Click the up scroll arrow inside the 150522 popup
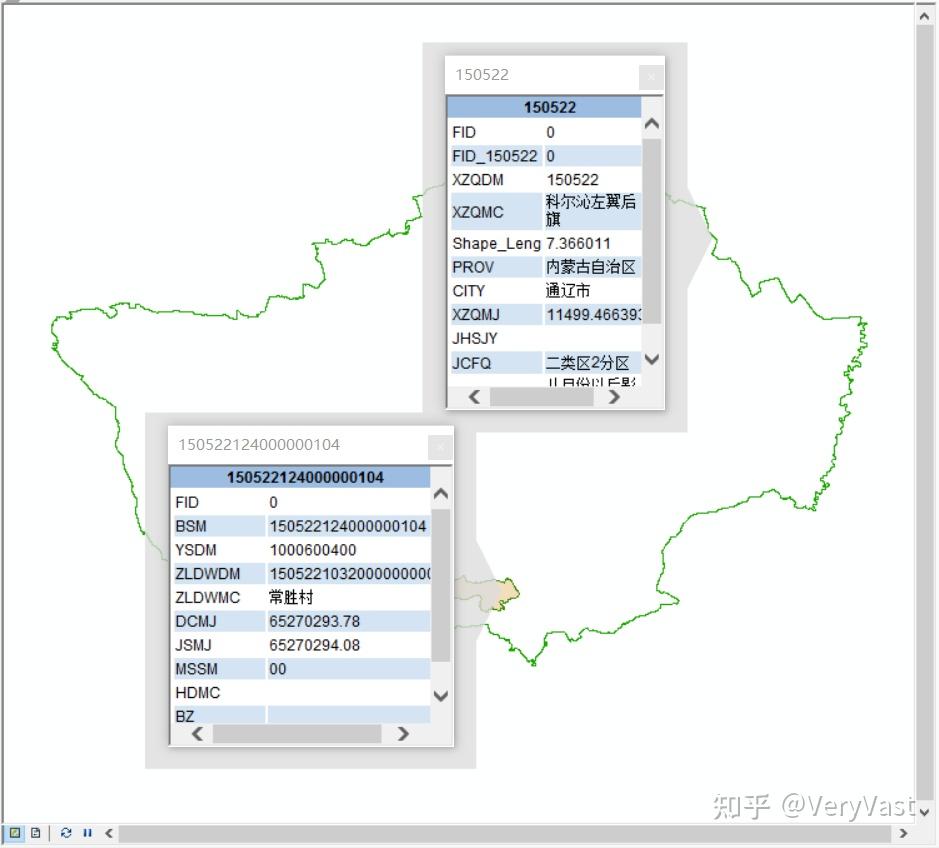Image resolution: width=939 pixels, height=848 pixels. (x=651, y=125)
